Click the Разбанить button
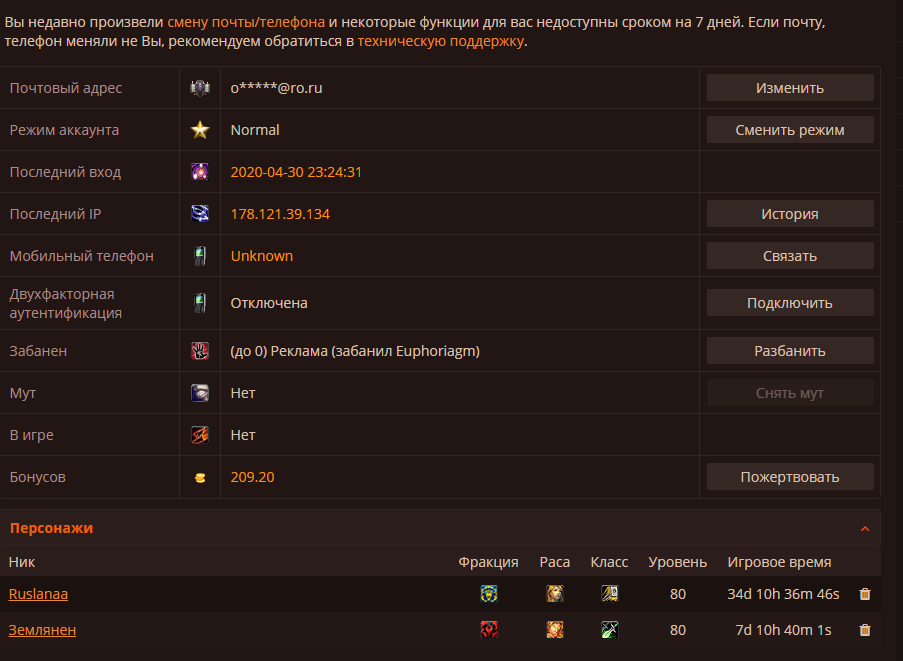This screenshot has height=661, width=903. click(790, 351)
